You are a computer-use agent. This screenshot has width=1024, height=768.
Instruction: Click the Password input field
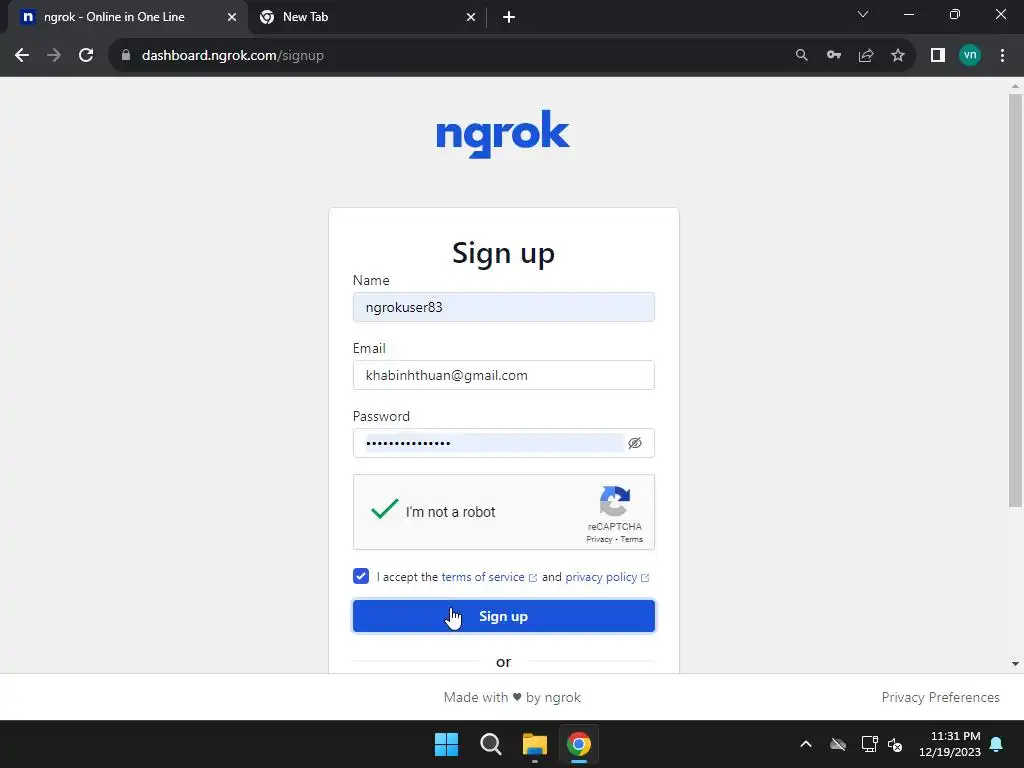click(504, 443)
